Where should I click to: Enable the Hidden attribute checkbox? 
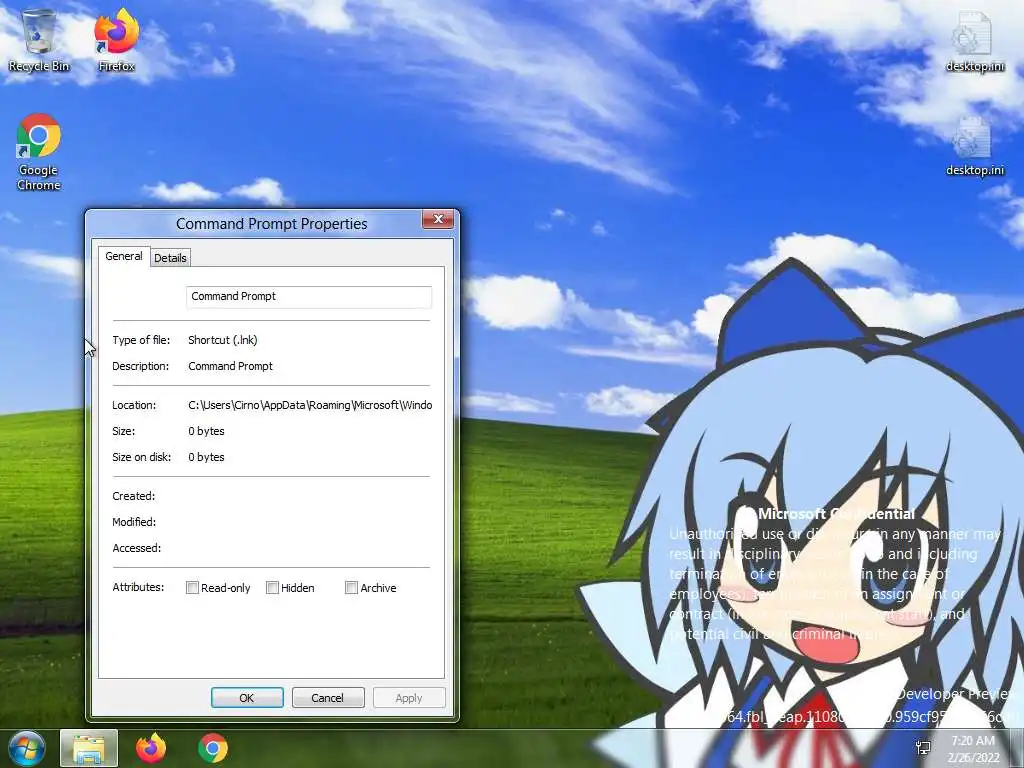click(x=272, y=588)
